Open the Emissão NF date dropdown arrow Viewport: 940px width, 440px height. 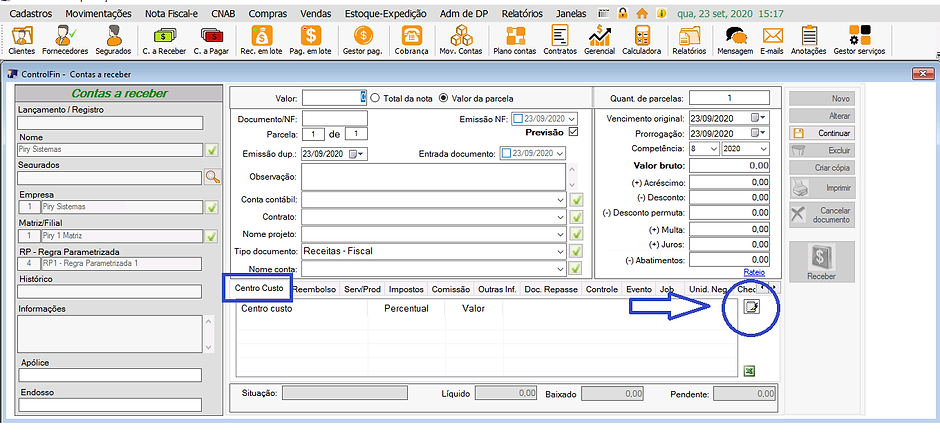point(571,119)
